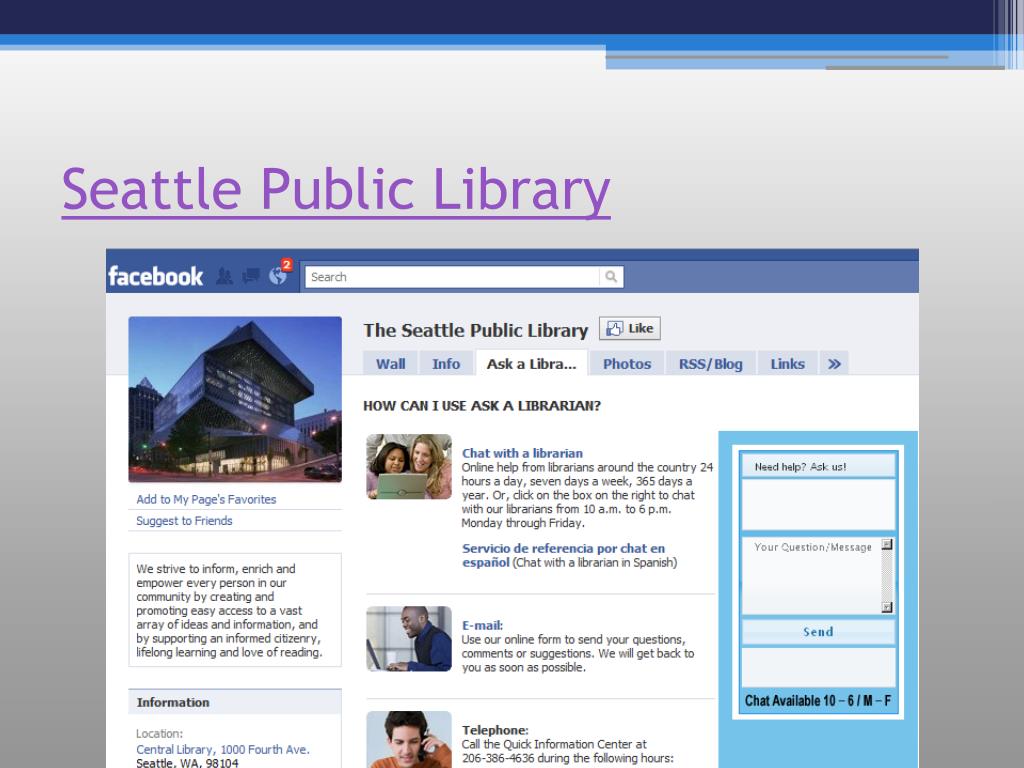The height and width of the screenshot is (768, 1024).
Task: Open the friend requests icon
Action: click(x=225, y=276)
